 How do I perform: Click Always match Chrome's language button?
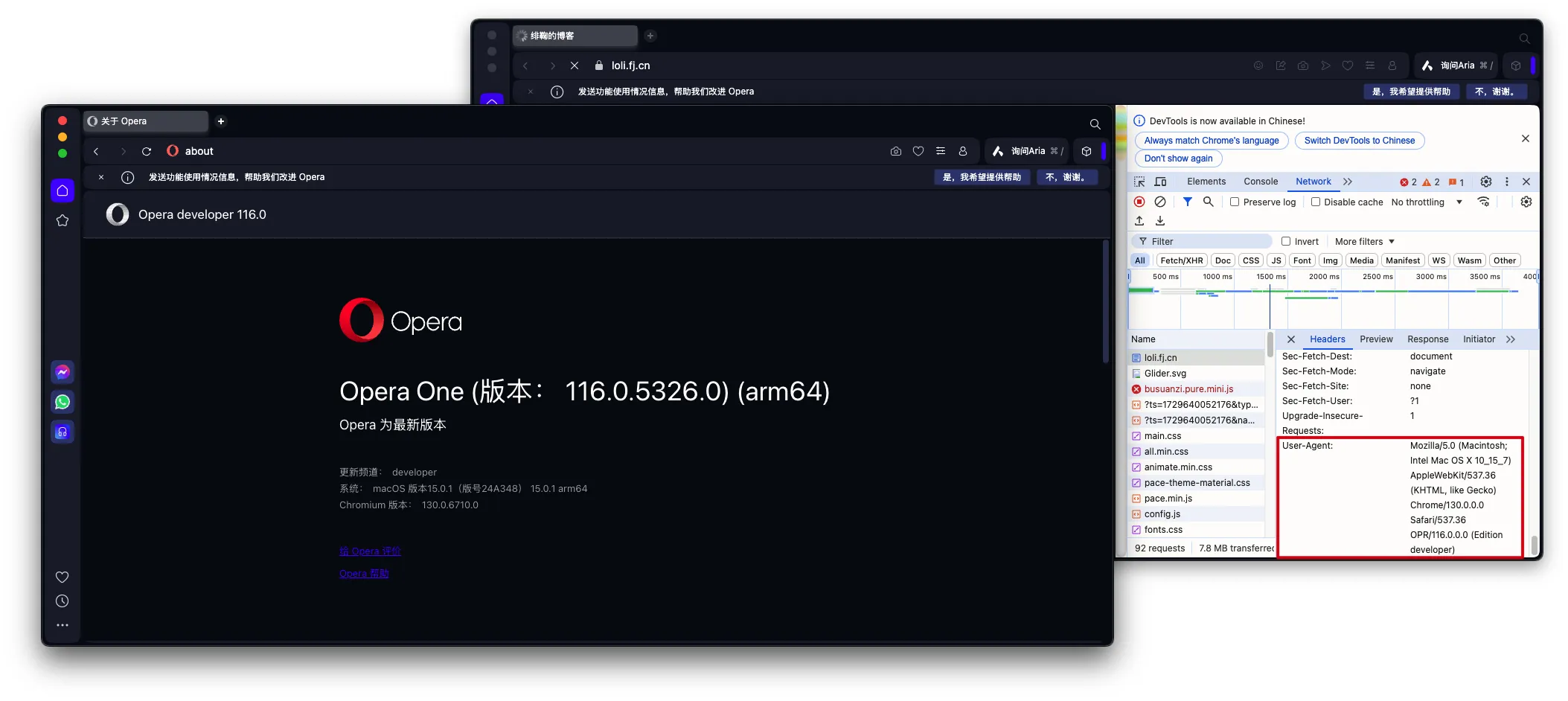pyautogui.click(x=1212, y=141)
